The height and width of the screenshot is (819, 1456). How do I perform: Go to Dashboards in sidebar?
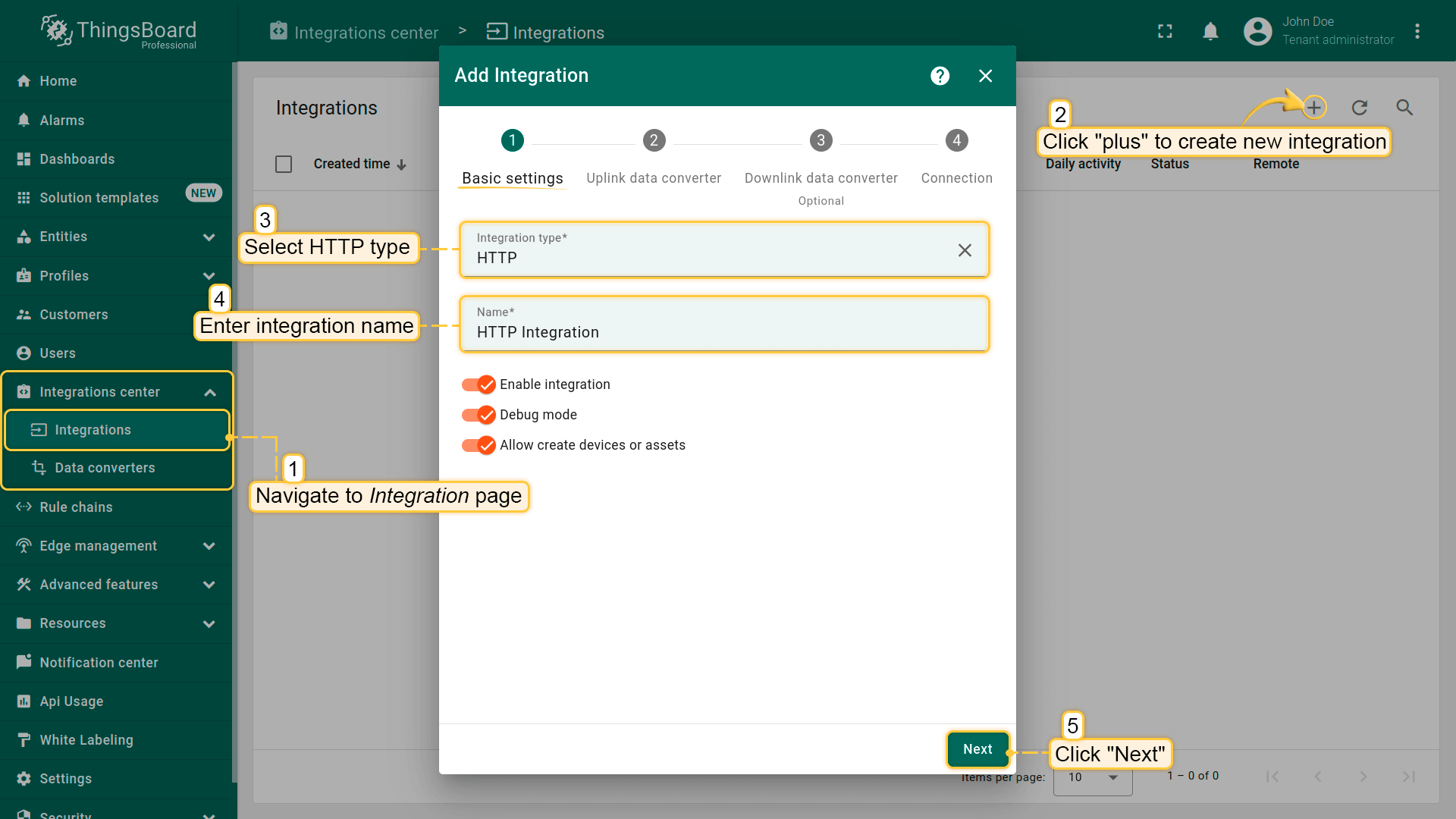pyautogui.click(x=115, y=158)
